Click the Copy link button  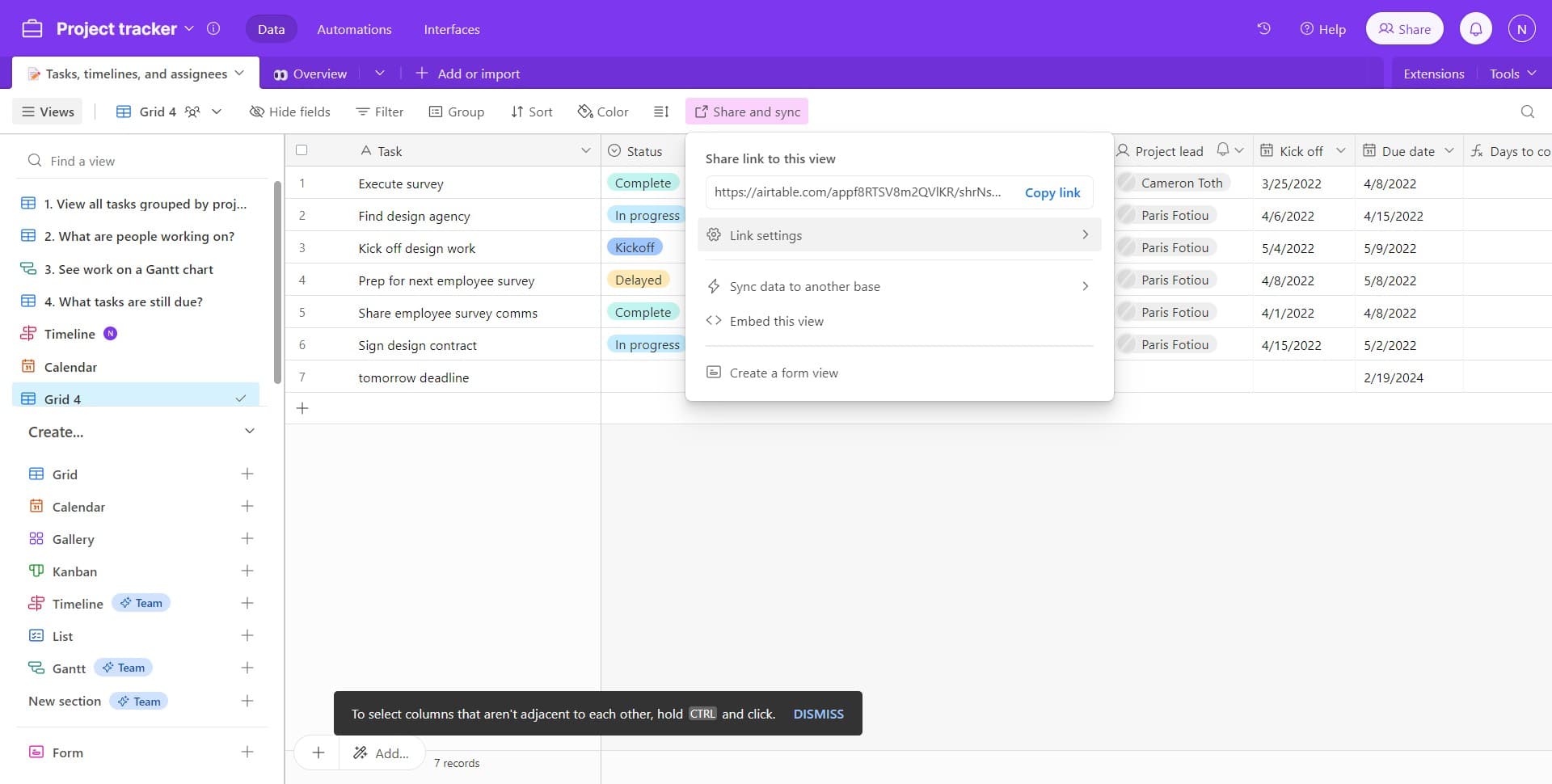coord(1052,192)
